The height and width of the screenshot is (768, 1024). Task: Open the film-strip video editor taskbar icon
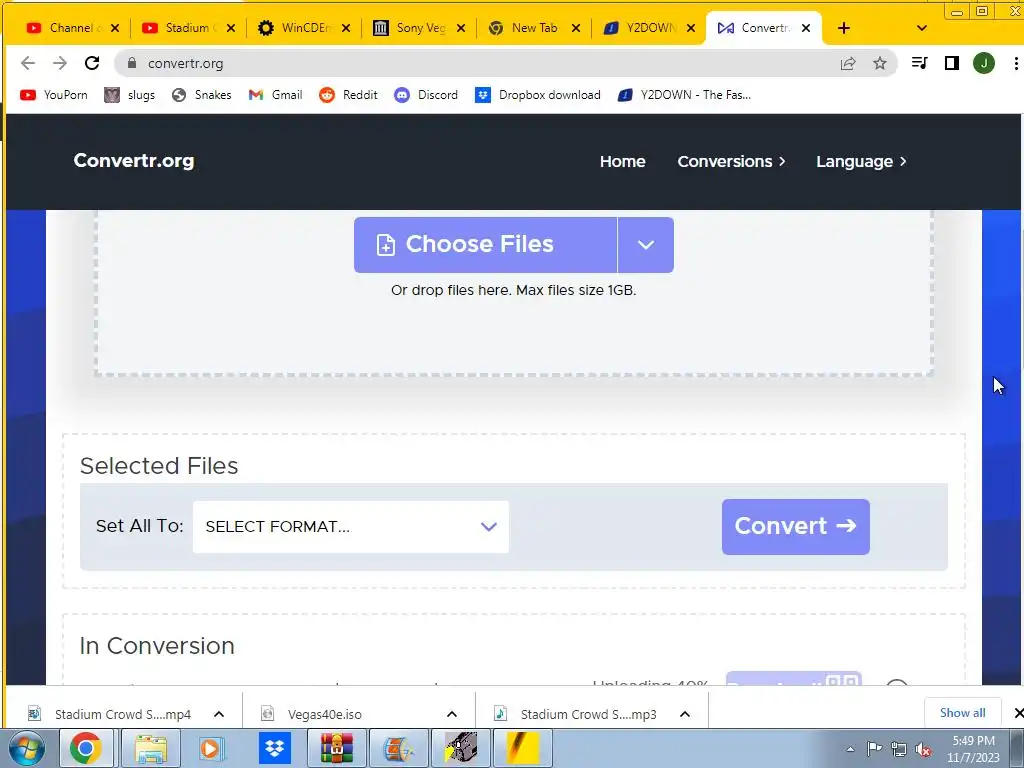tap(399, 748)
